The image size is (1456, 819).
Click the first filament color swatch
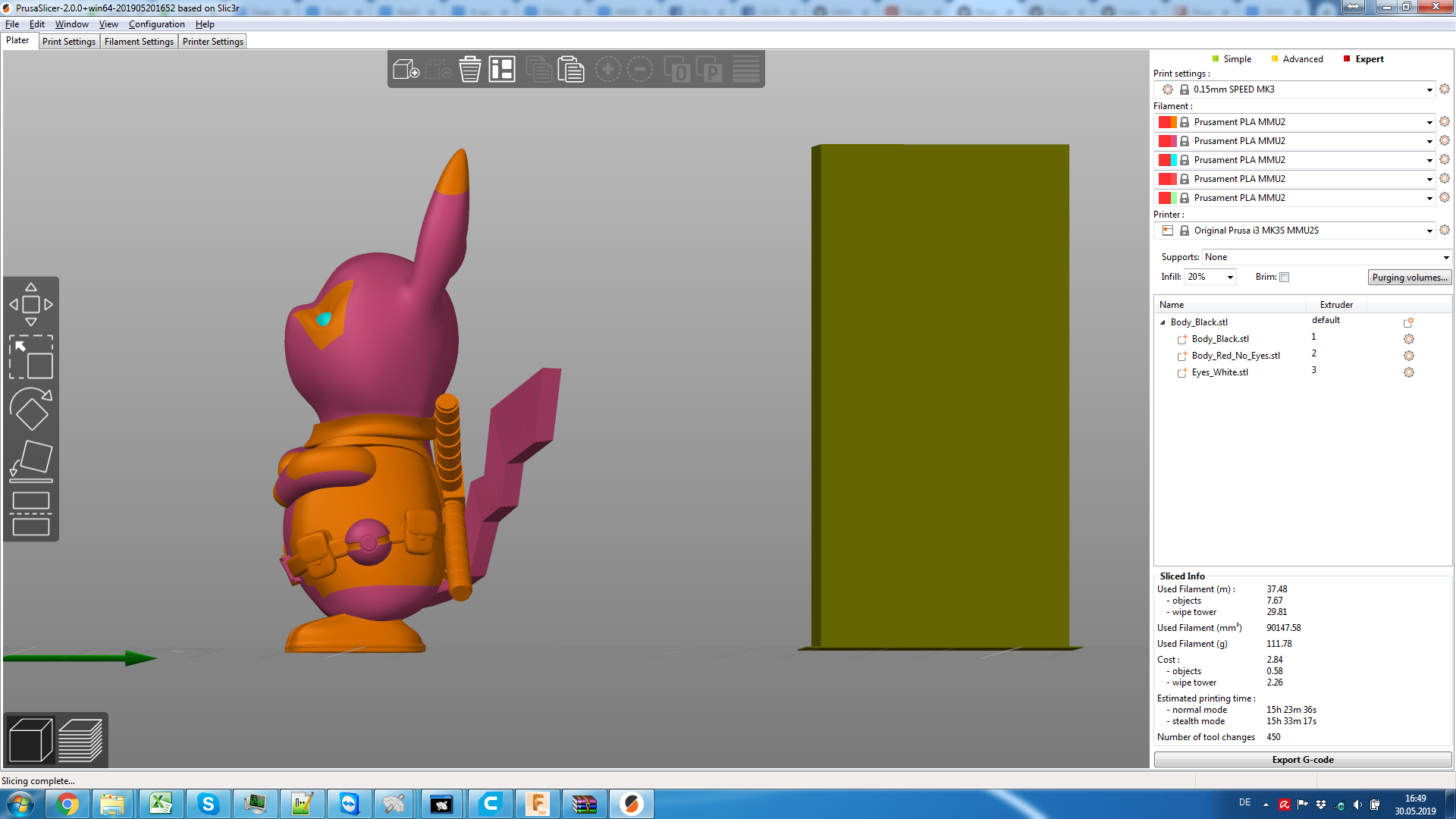tap(1167, 122)
